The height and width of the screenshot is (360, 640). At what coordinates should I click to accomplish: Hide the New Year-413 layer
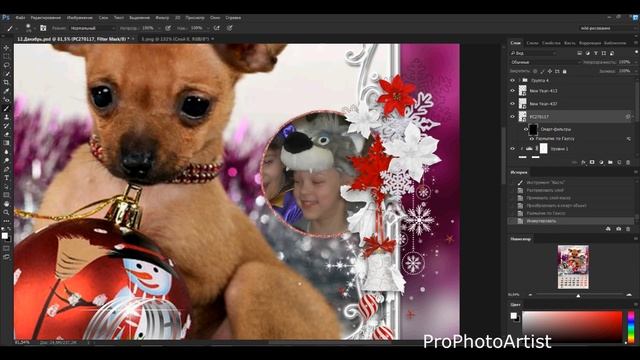click(x=513, y=91)
